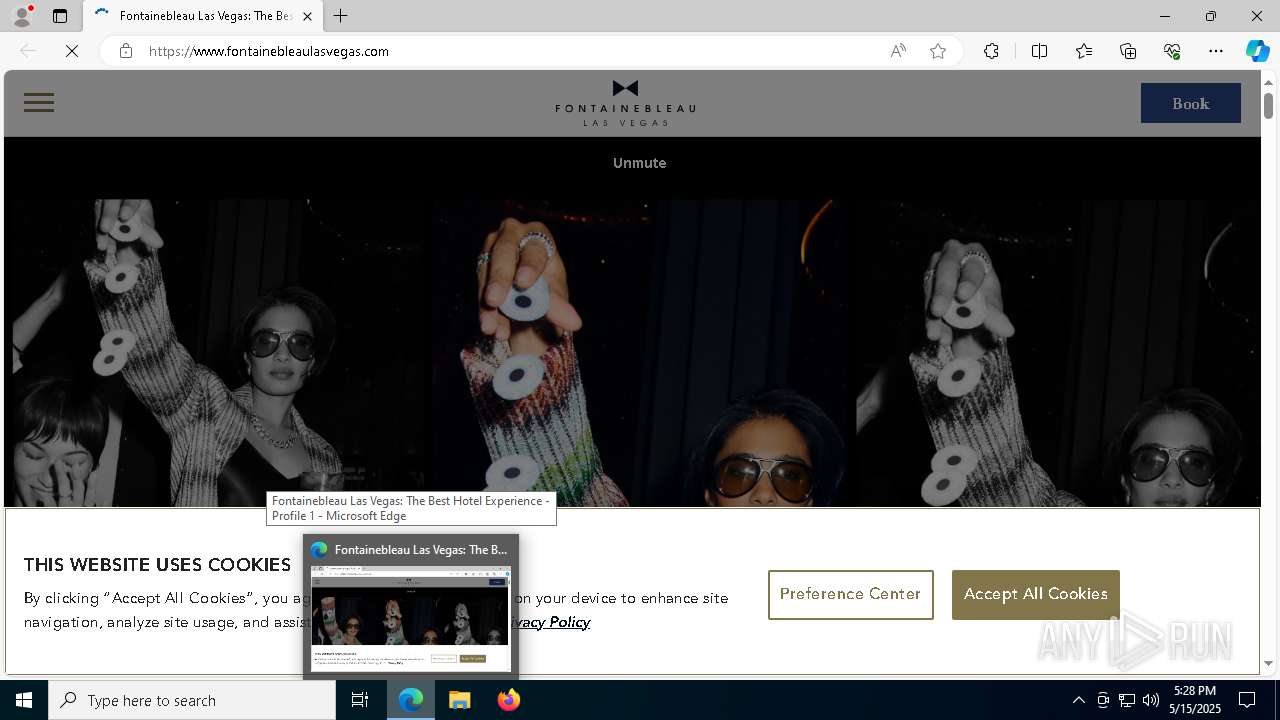Screen dimensions: 1280x720
Task: Accept All Cookies
Action: click(x=1036, y=595)
